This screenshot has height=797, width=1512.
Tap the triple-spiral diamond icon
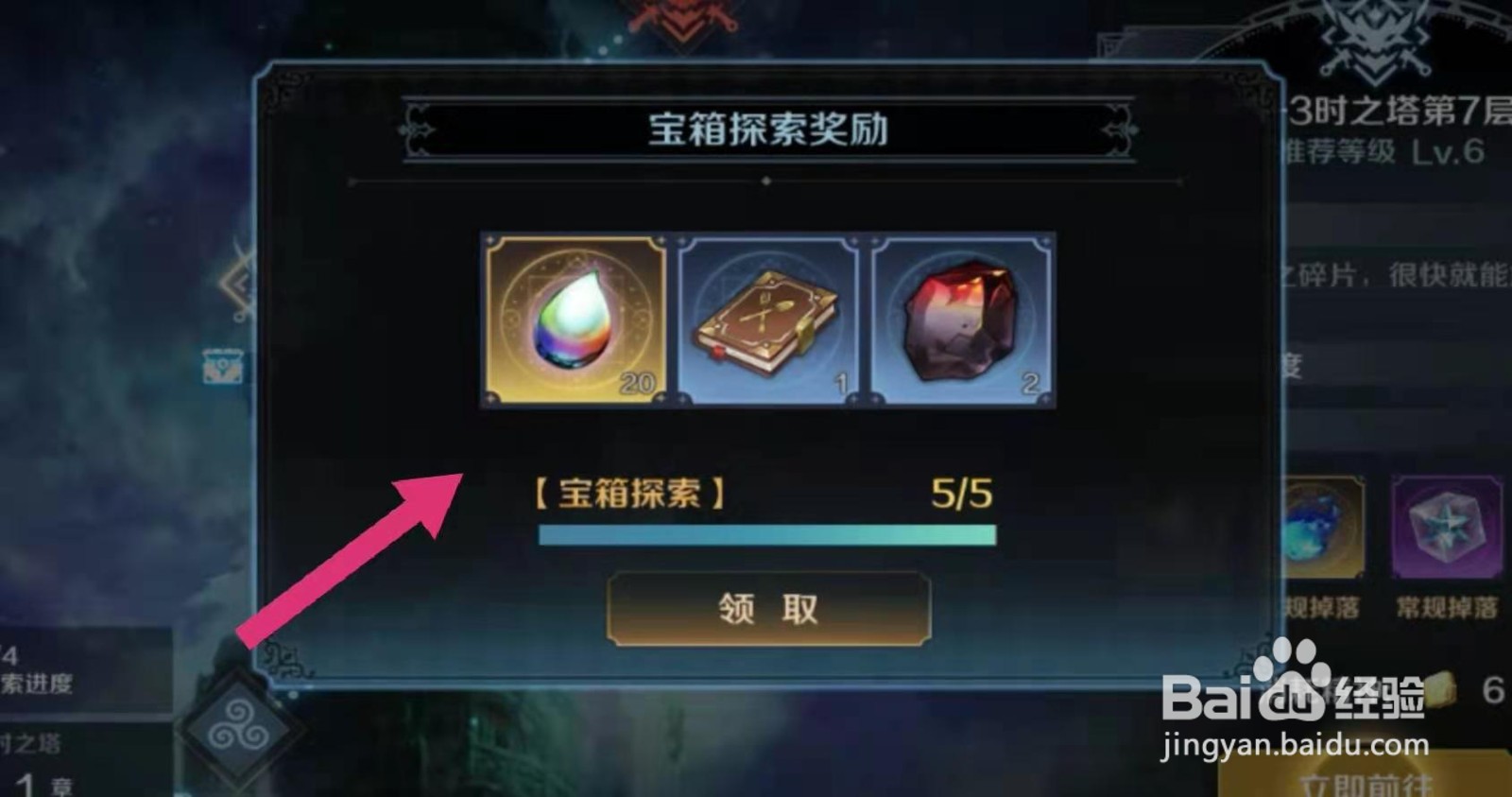tap(237, 731)
